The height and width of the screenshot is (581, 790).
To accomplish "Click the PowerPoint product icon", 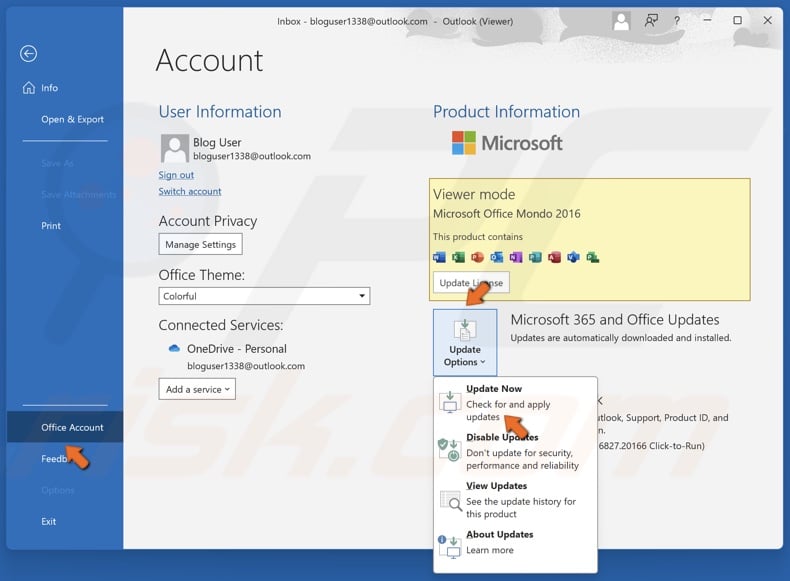I will [x=477, y=257].
